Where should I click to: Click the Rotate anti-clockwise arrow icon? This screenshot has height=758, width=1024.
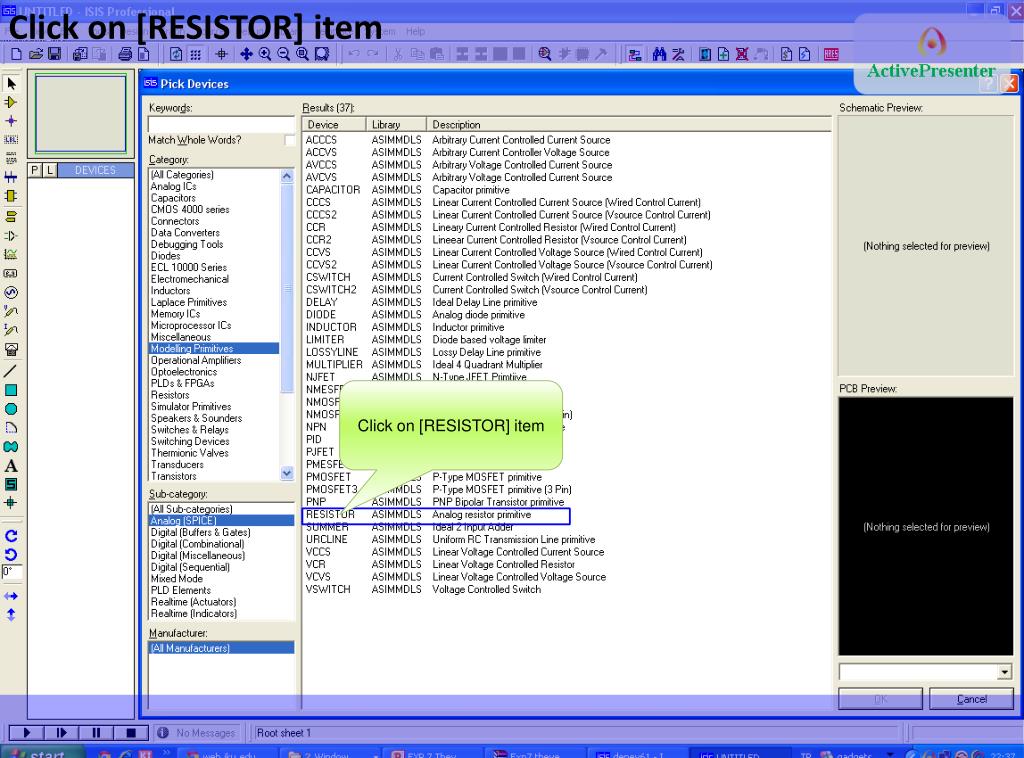point(11,555)
